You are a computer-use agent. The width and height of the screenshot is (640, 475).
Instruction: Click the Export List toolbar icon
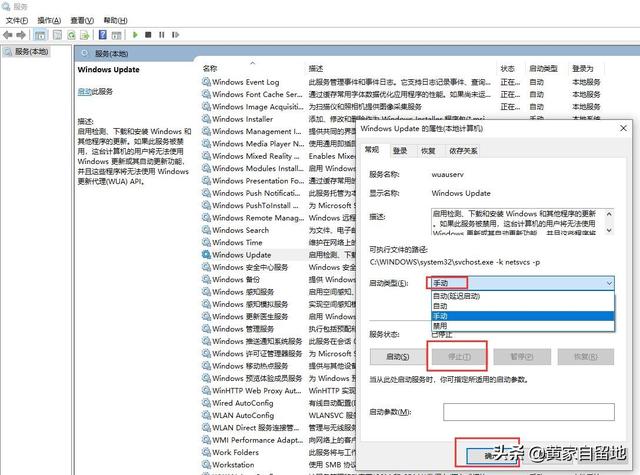84,35
